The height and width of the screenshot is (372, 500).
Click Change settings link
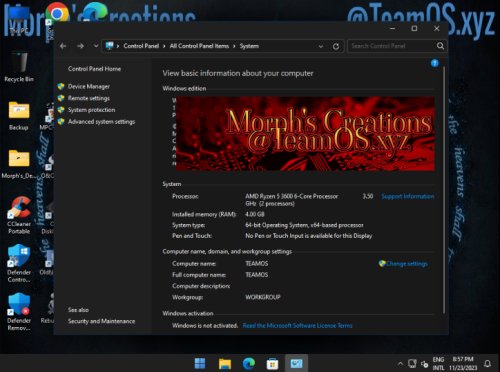point(407,264)
